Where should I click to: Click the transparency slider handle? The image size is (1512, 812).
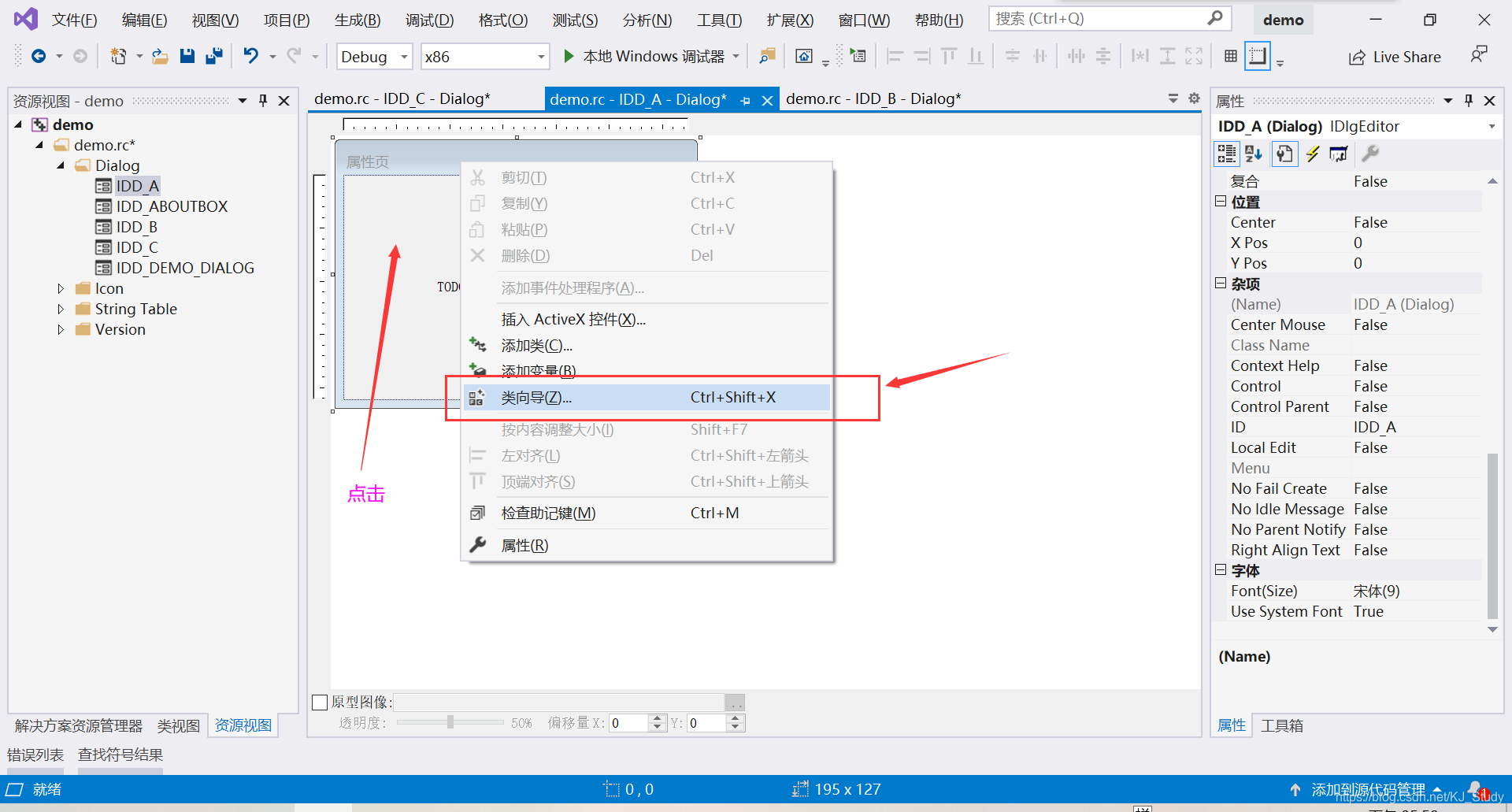450,722
